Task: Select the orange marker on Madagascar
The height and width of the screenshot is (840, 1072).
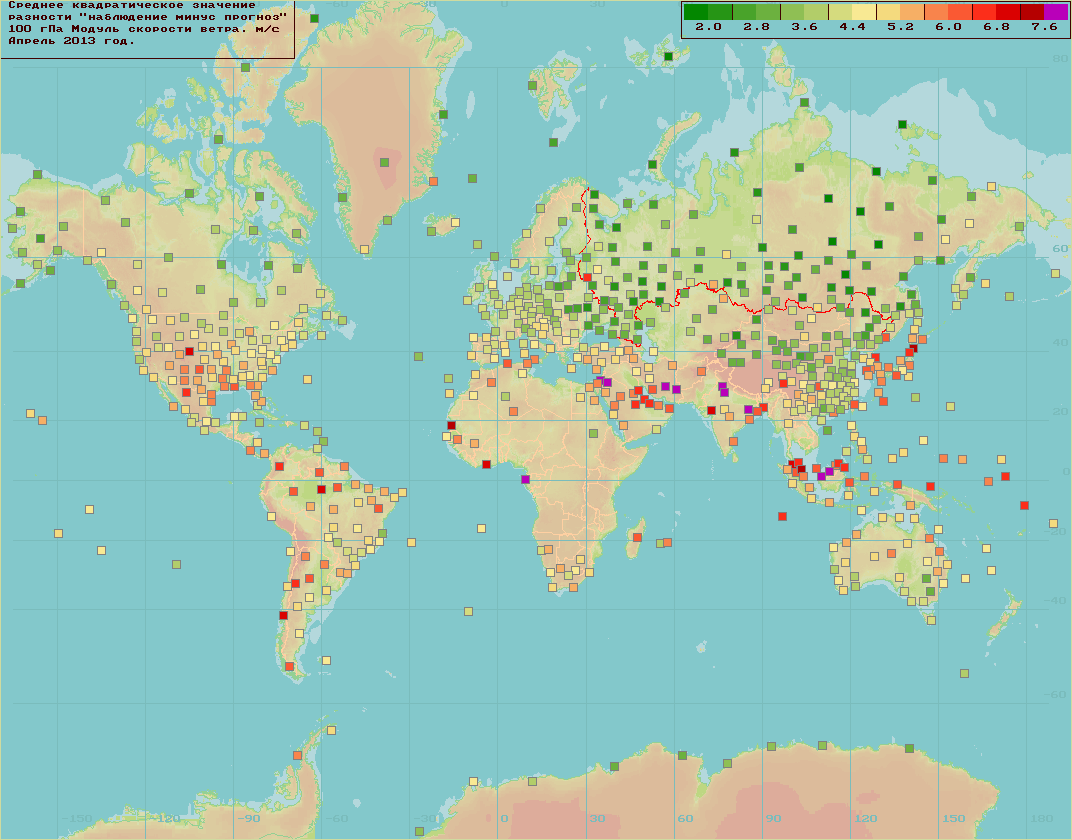Action: 637,537
